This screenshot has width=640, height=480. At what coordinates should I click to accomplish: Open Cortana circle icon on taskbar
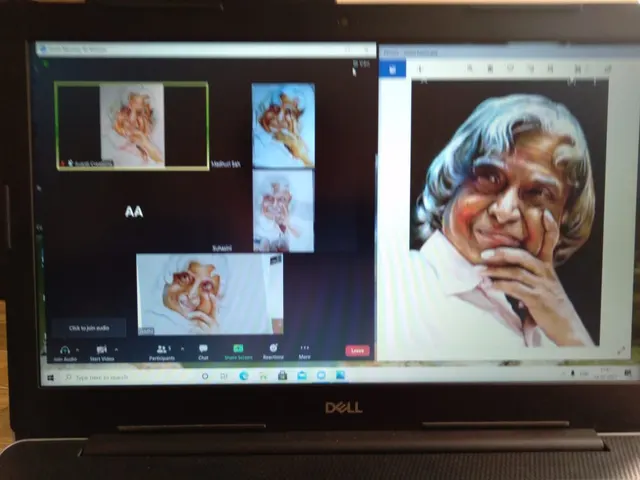pyautogui.click(x=205, y=376)
